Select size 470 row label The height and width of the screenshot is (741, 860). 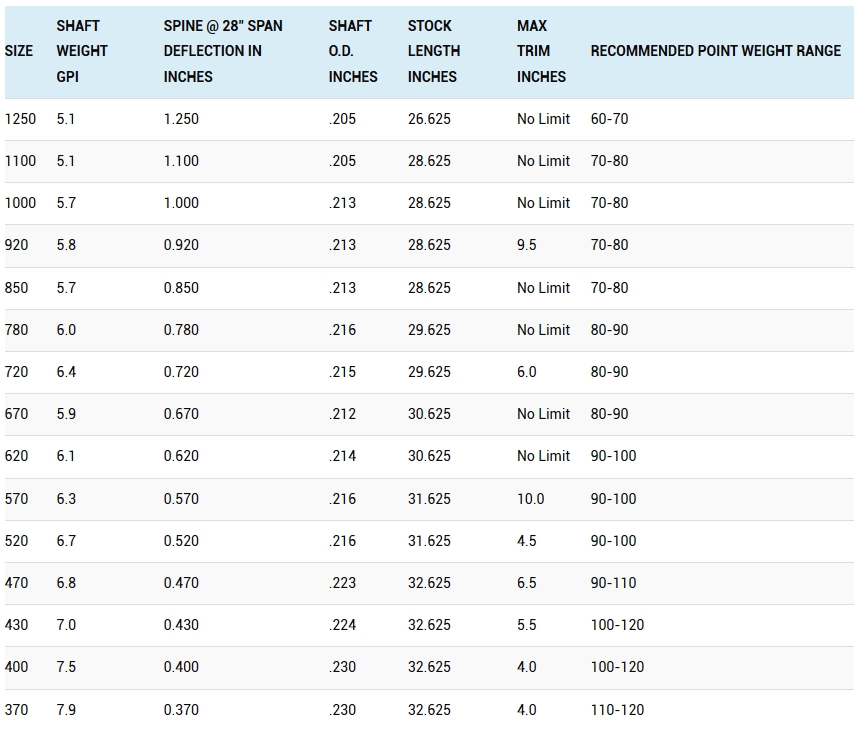pos(16,583)
